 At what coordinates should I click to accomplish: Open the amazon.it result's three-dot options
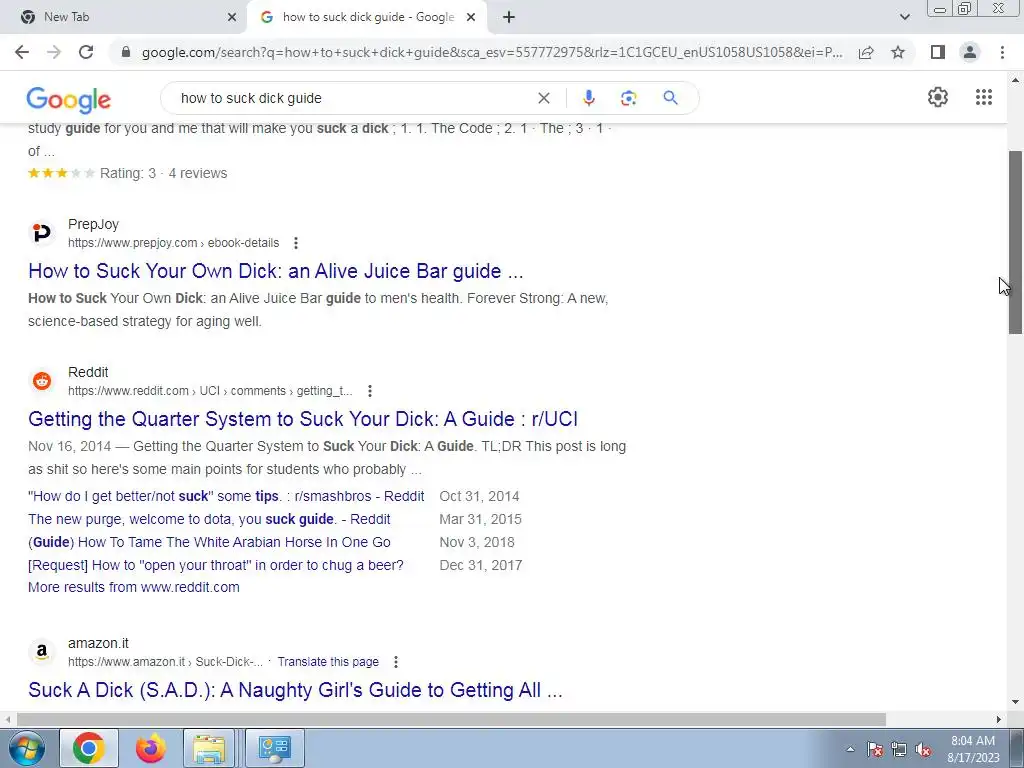(396, 662)
